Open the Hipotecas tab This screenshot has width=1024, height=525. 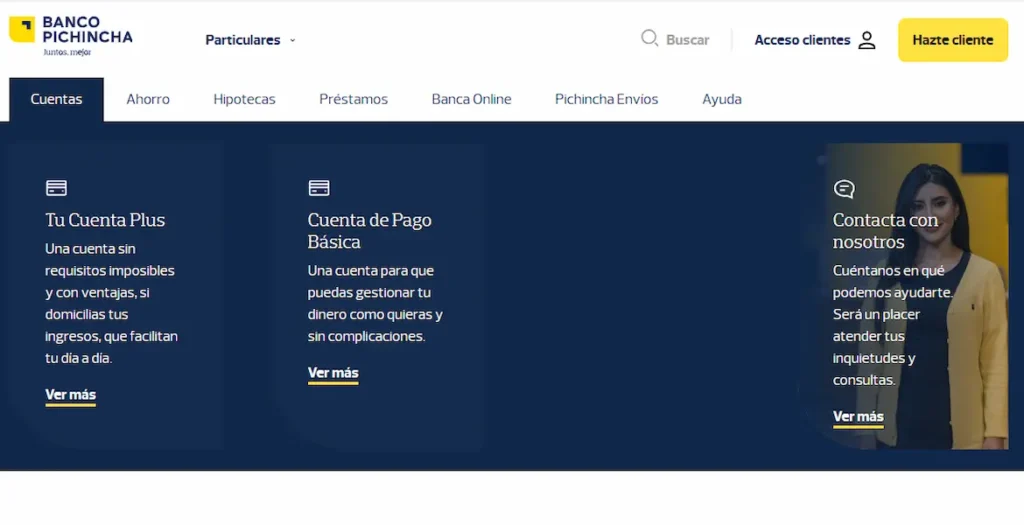[x=244, y=99]
